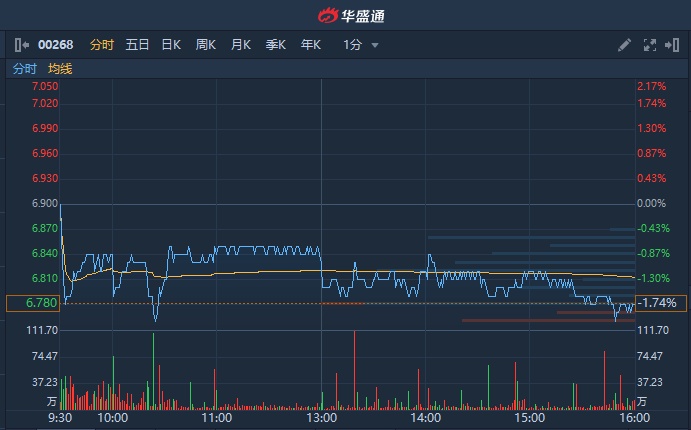Click the stock code 00268
The height and width of the screenshot is (430, 691).
(x=56, y=45)
